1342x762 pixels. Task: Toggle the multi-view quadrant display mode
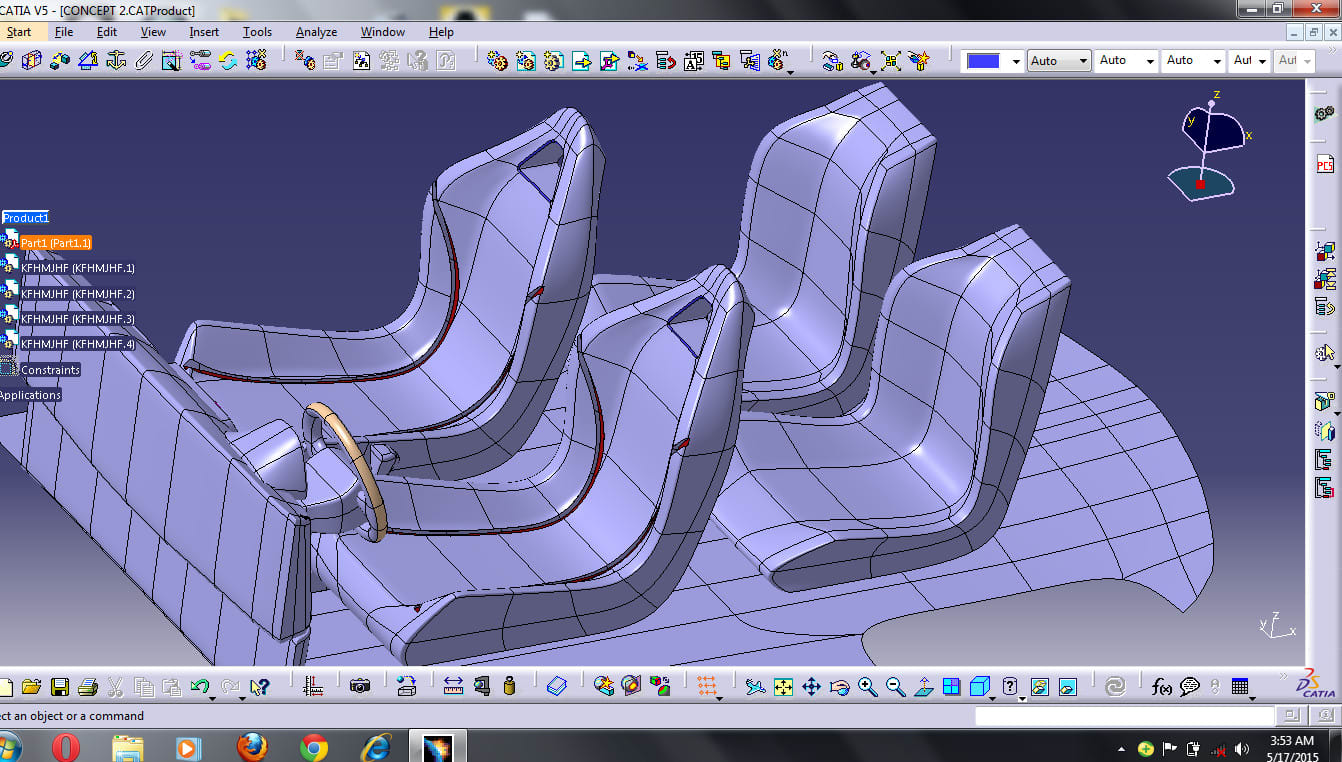[x=950, y=686]
